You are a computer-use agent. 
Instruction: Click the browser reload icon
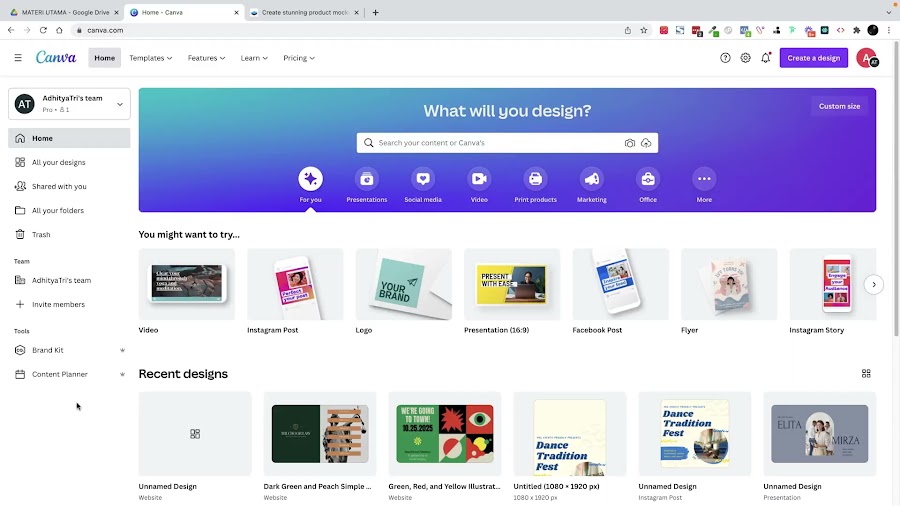pos(43,30)
